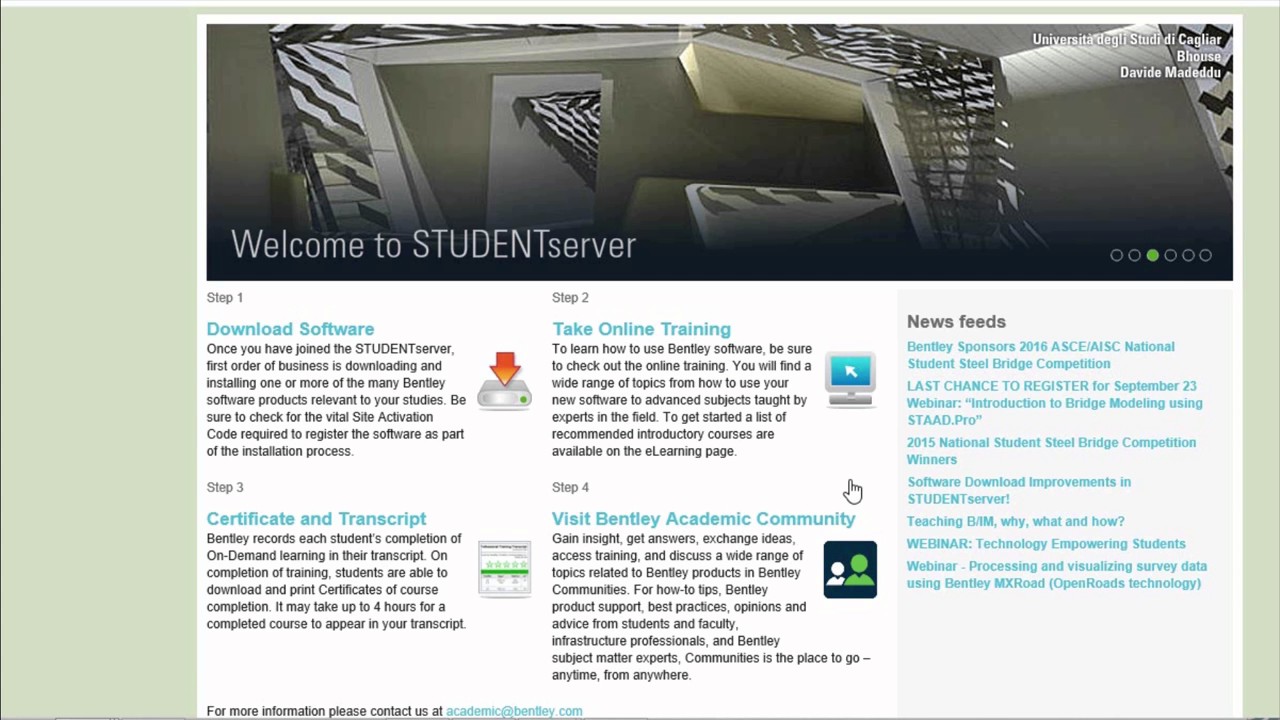This screenshot has width=1280, height=720.
Task: Open Visit Bentley Academic Community link
Action: [x=703, y=519]
